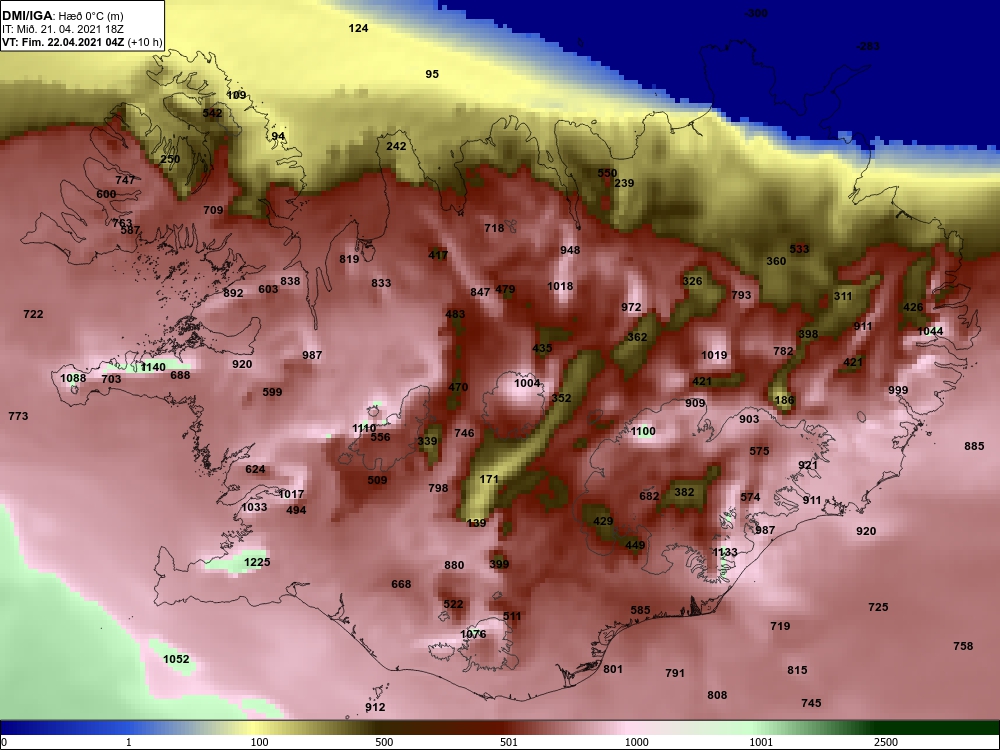This screenshot has height=750, width=1000.
Task: Click the offshore value 722
Action: [x=33, y=314]
